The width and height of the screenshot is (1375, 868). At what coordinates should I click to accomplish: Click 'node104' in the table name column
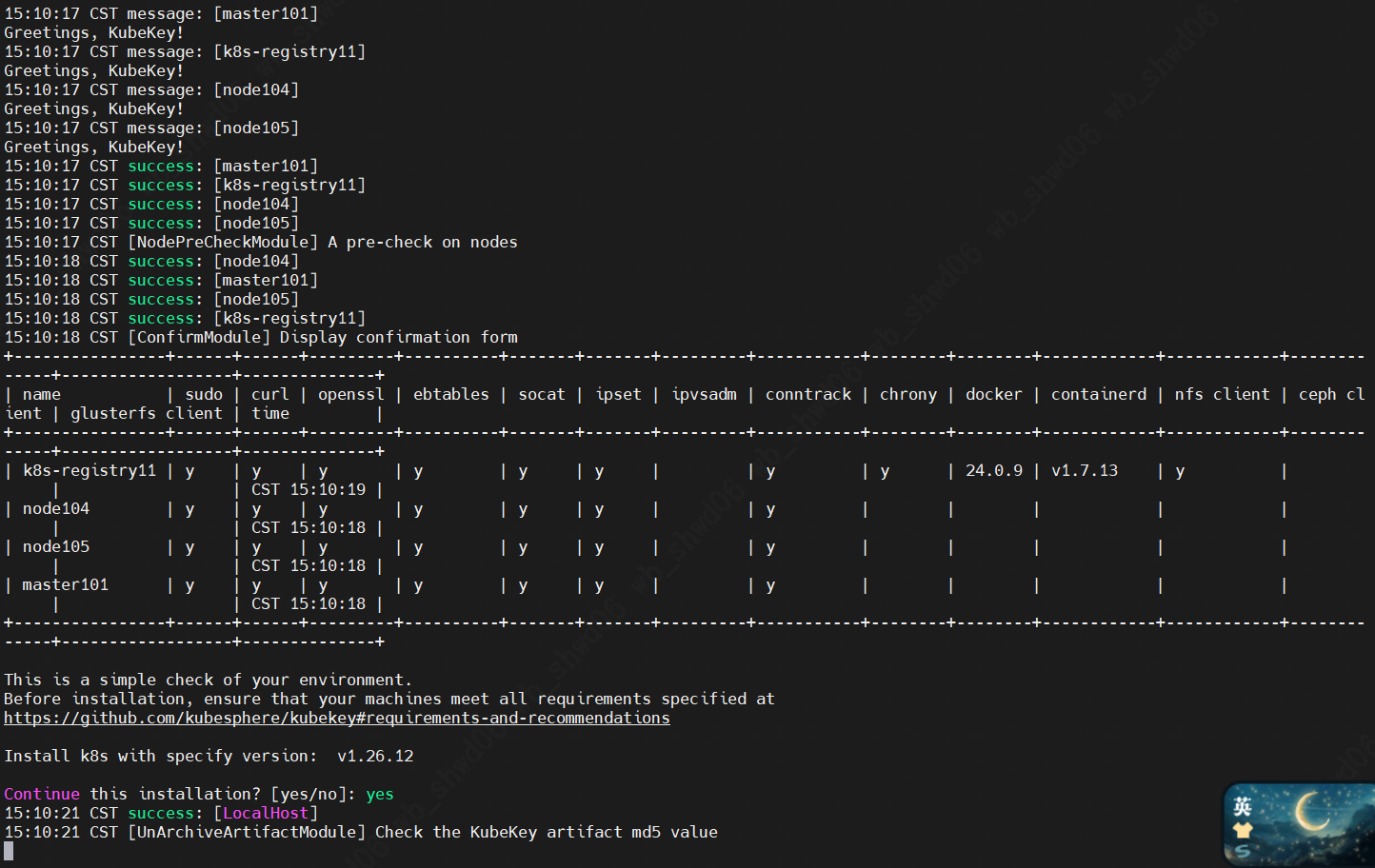click(x=56, y=508)
